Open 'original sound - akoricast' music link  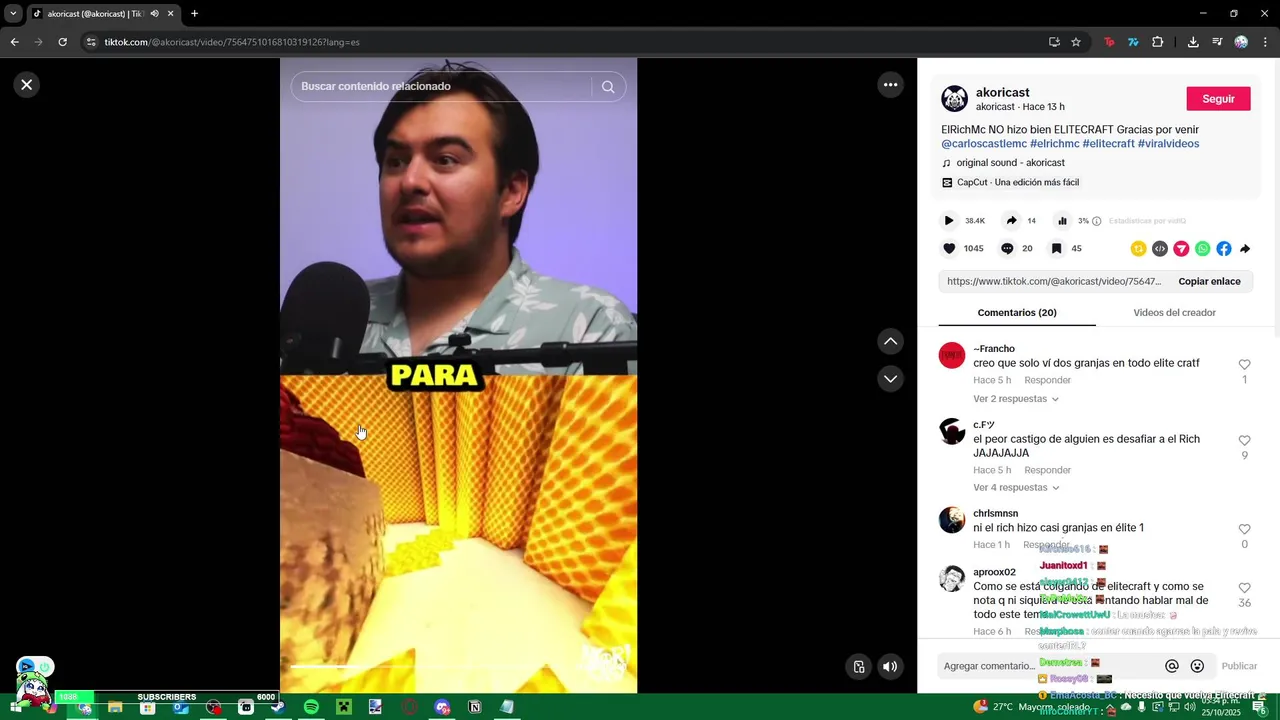[x=1010, y=163]
